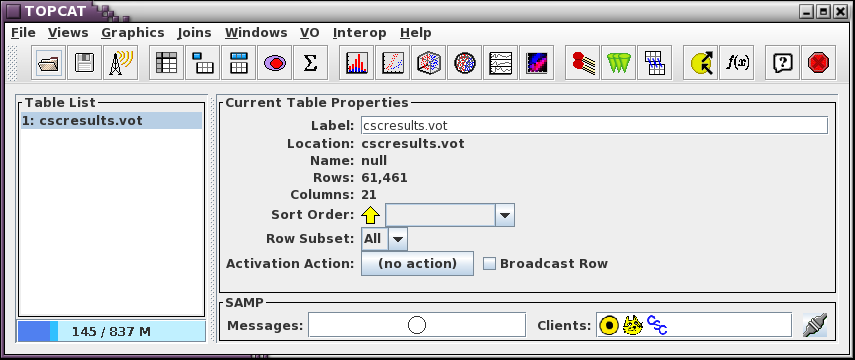
Task: Click the memory usage bar 145 / 837 M
Action: (111, 331)
